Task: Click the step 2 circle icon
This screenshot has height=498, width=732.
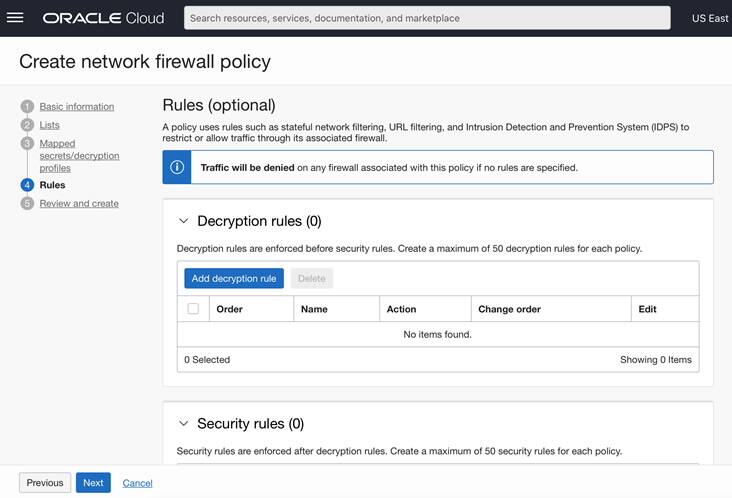Action: [27, 125]
